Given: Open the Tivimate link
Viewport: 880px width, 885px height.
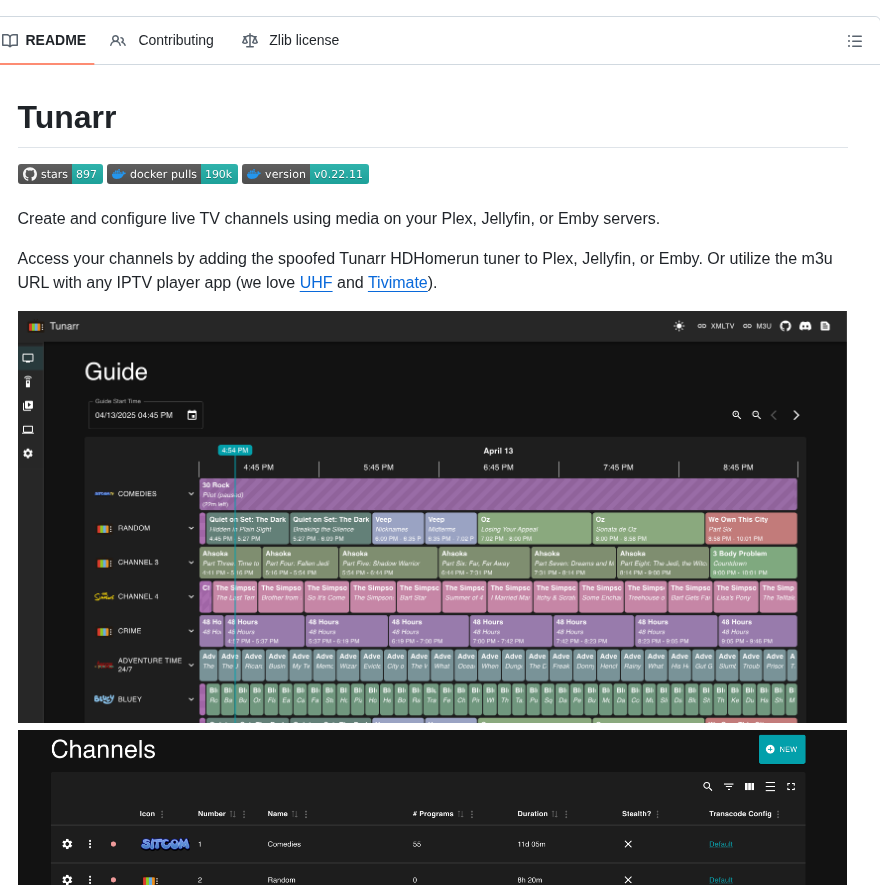Looking at the screenshot, I should pos(397,282).
